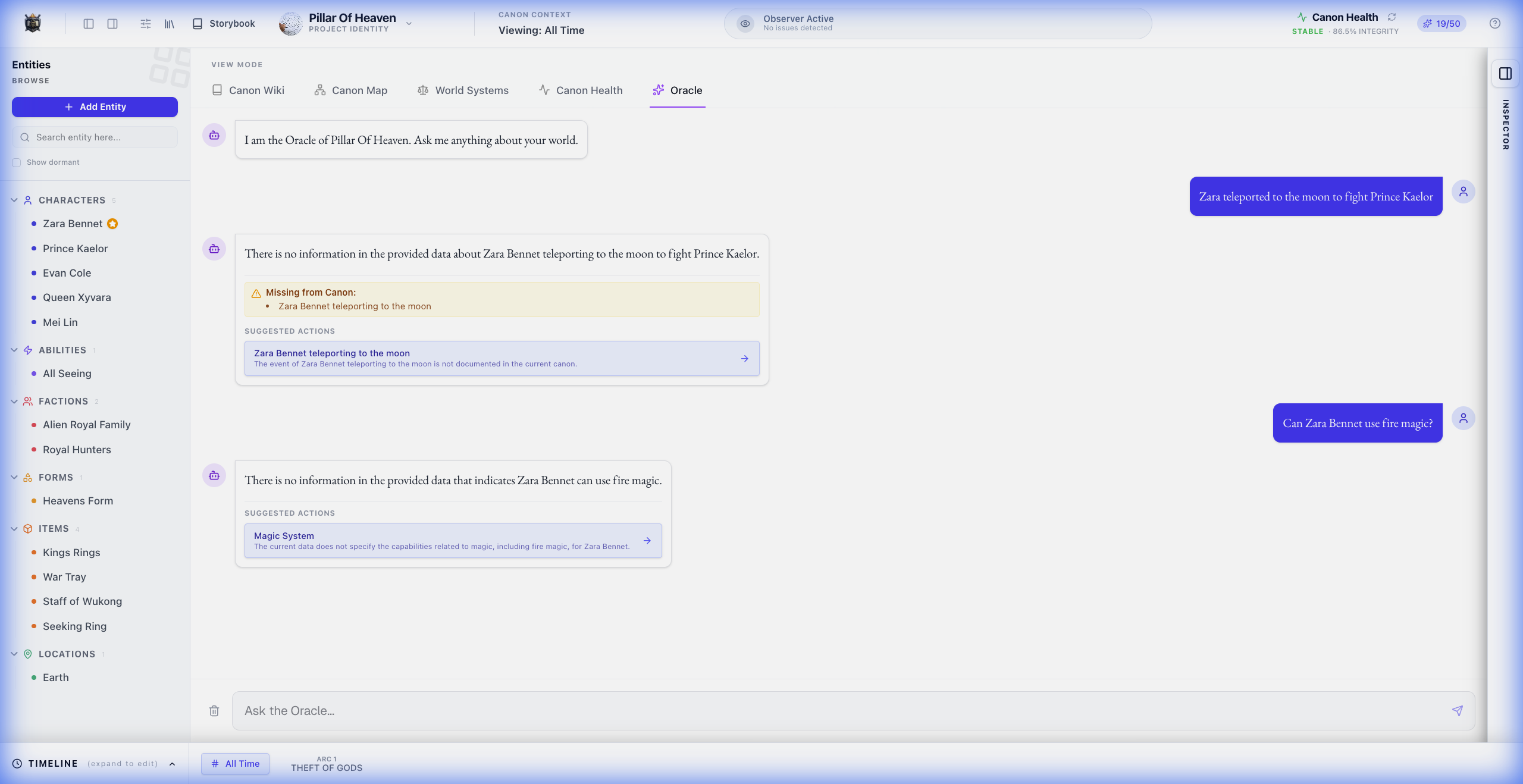Click the trash icon beside the Oracle input

pos(214,711)
